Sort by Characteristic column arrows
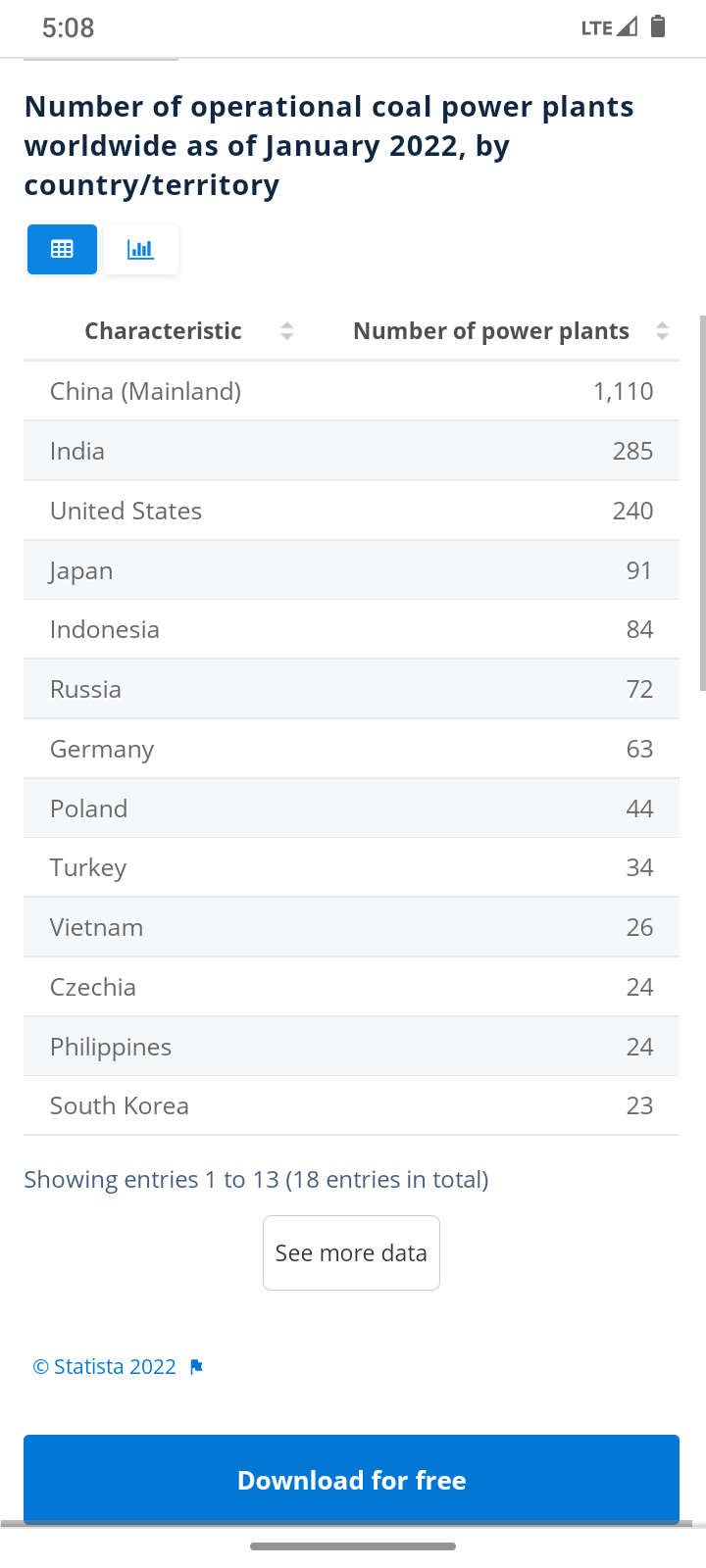This screenshot has width=706, height=1568. coord(286,331)
